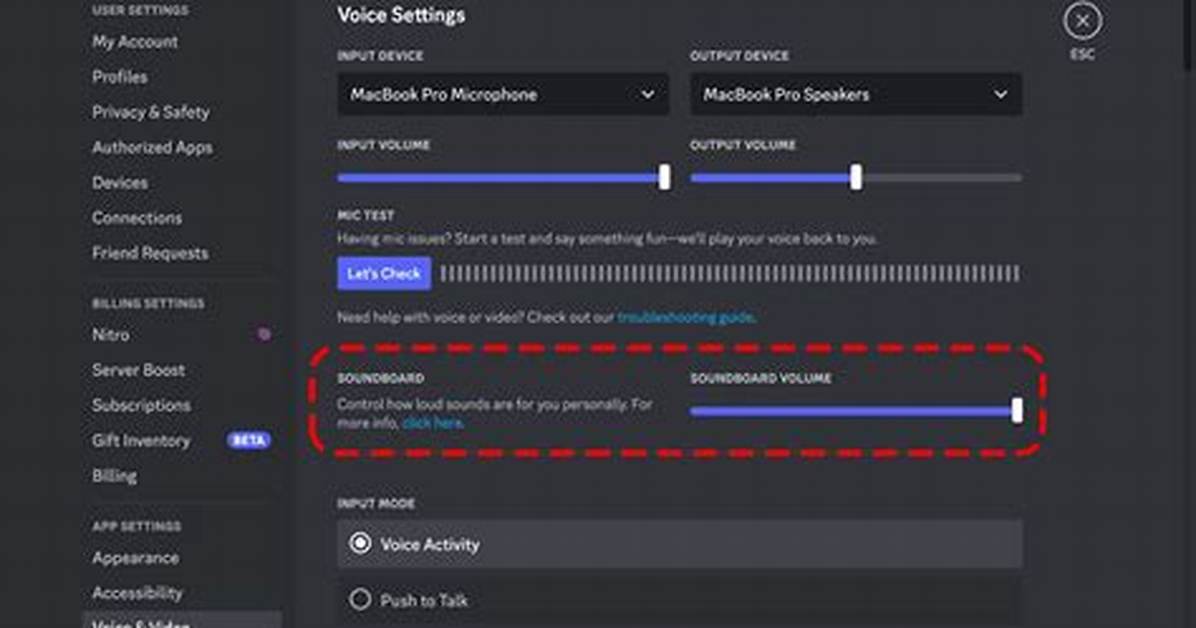Open Gift Inventory page

tap(141, 440)
